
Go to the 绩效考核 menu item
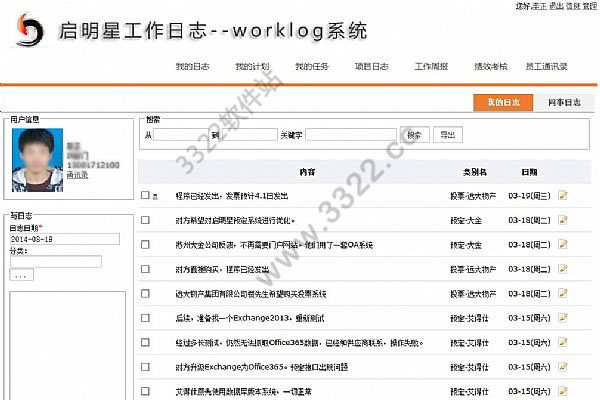click(x=491, y=67)
